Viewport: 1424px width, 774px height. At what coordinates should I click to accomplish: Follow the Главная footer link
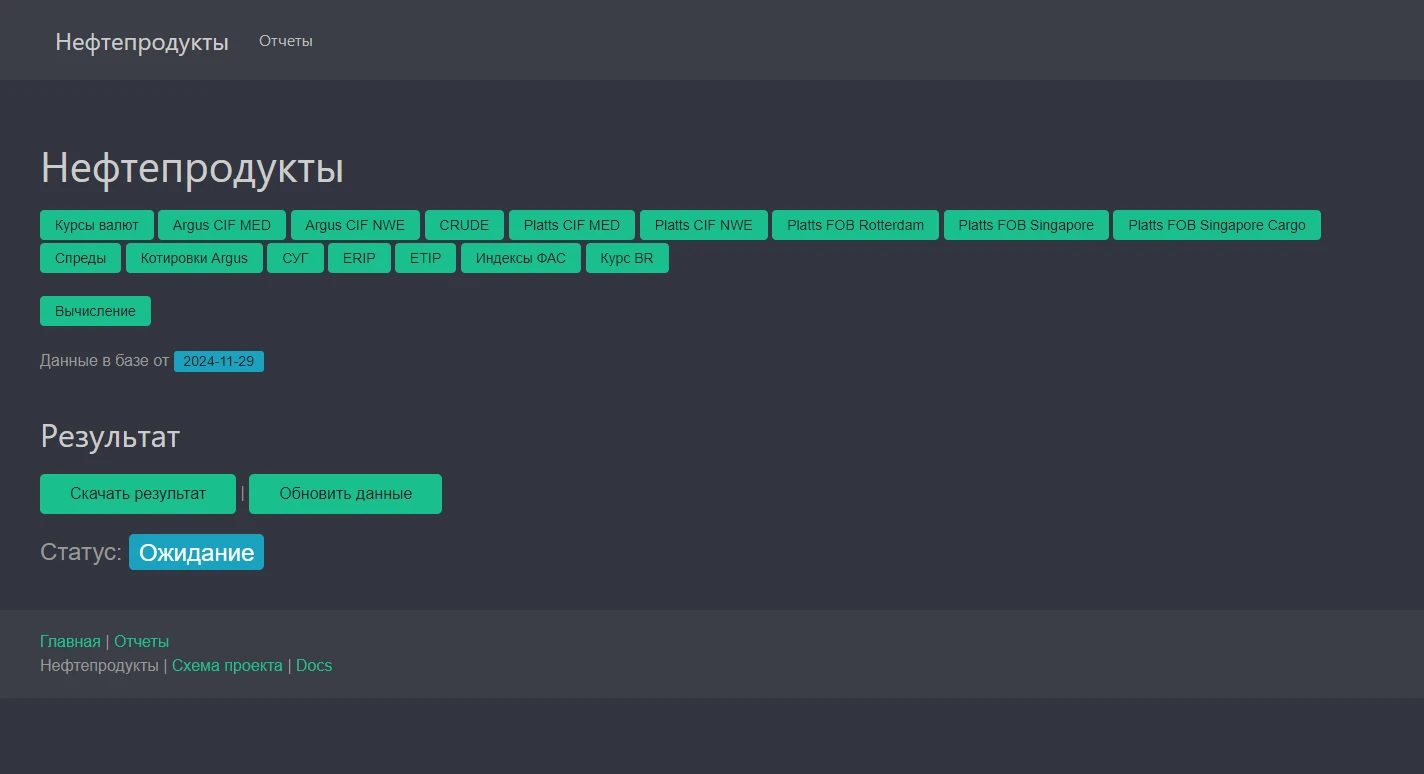click(x=70, y=641)
